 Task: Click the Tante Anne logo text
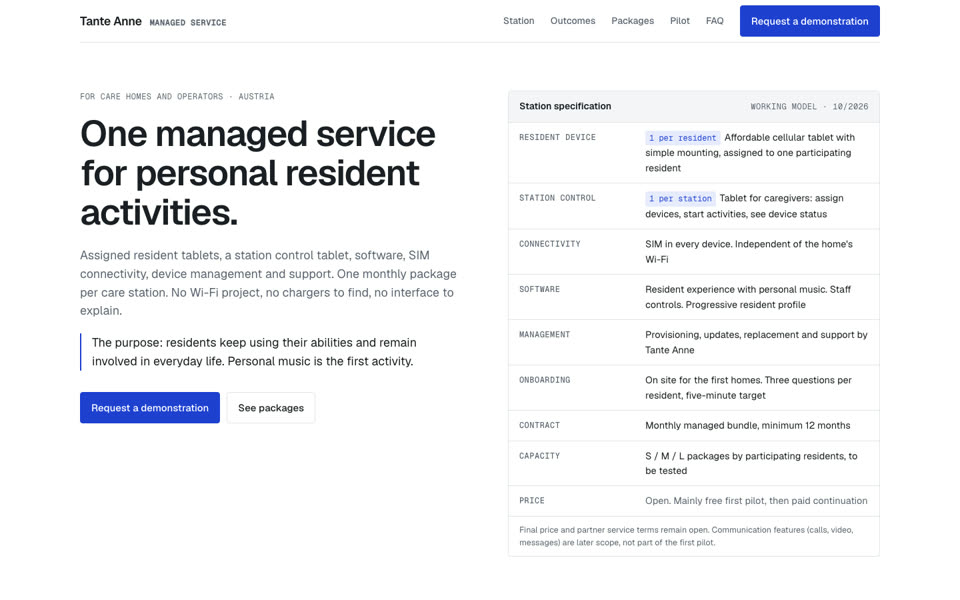(x=111, y=21)
